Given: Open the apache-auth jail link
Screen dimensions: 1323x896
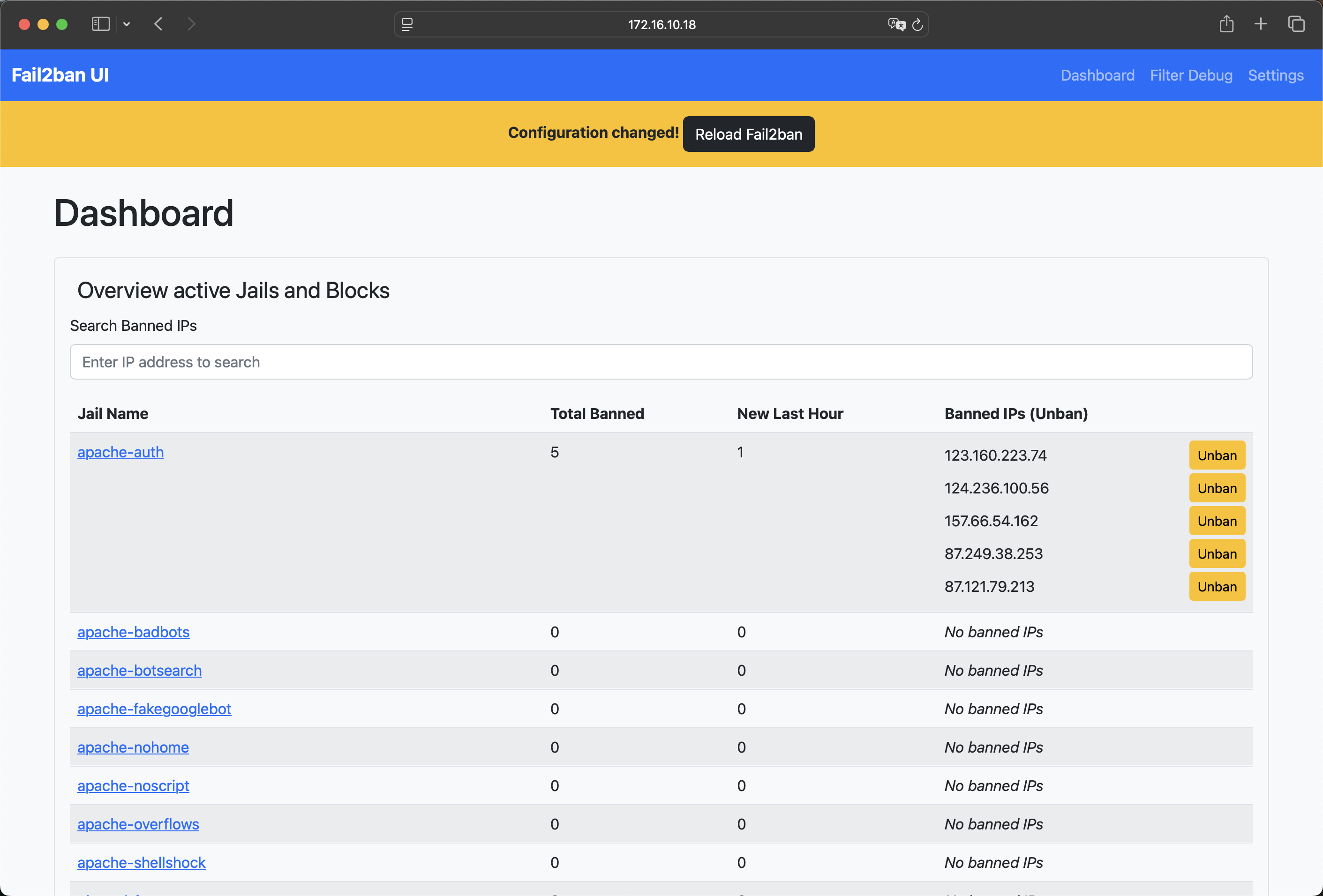Looking at the screenshot, I should click(120, 452).
